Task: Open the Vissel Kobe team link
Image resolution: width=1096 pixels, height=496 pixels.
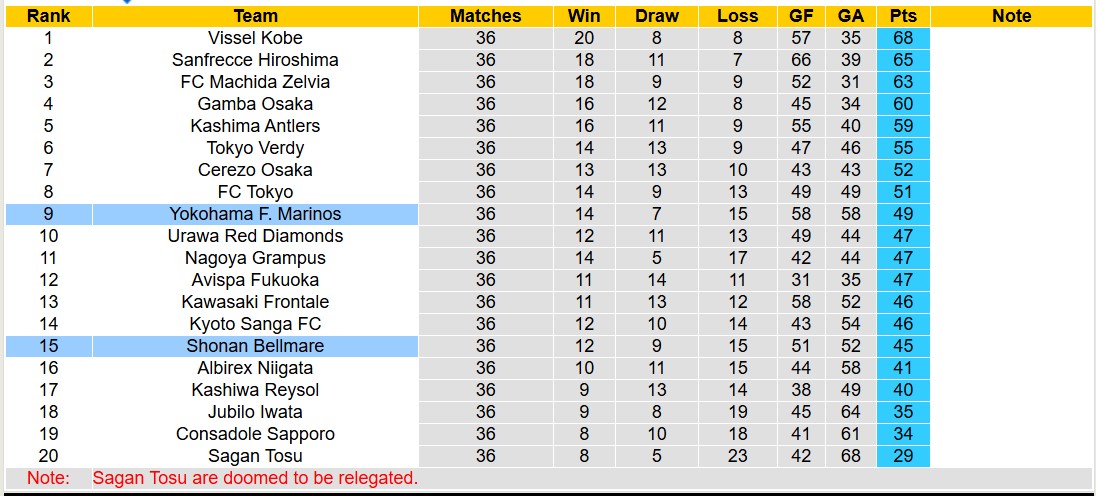Action: pos(255,38)
